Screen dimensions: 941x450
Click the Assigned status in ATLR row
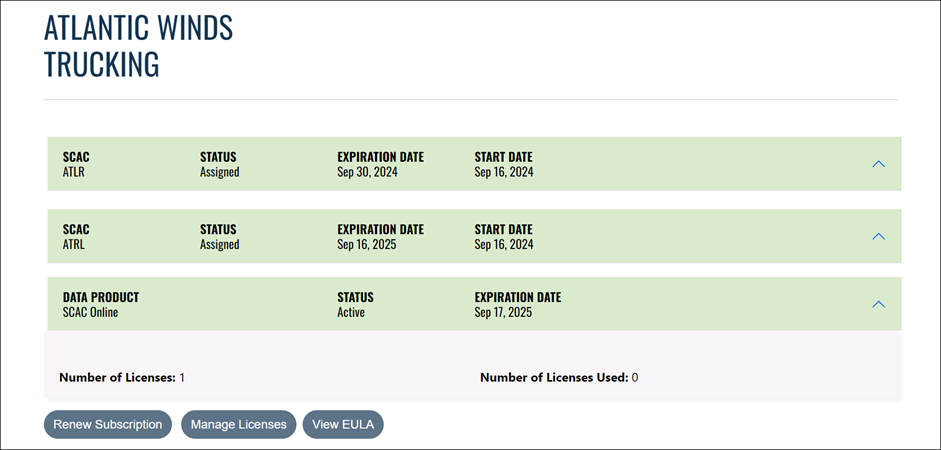pos(219,172)
